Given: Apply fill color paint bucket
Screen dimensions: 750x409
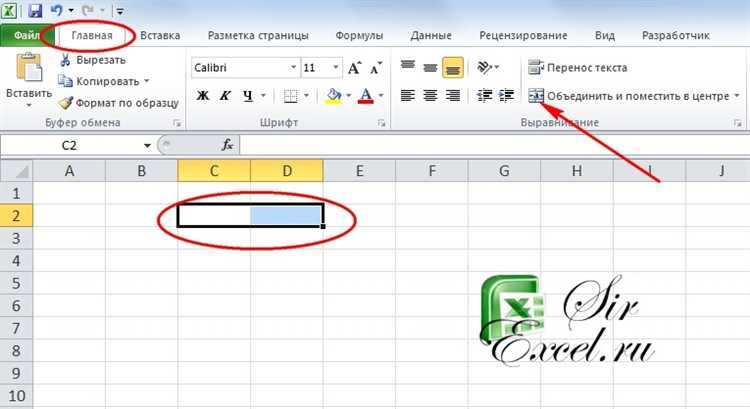Looking at the screenshot, I should [333, 96].
